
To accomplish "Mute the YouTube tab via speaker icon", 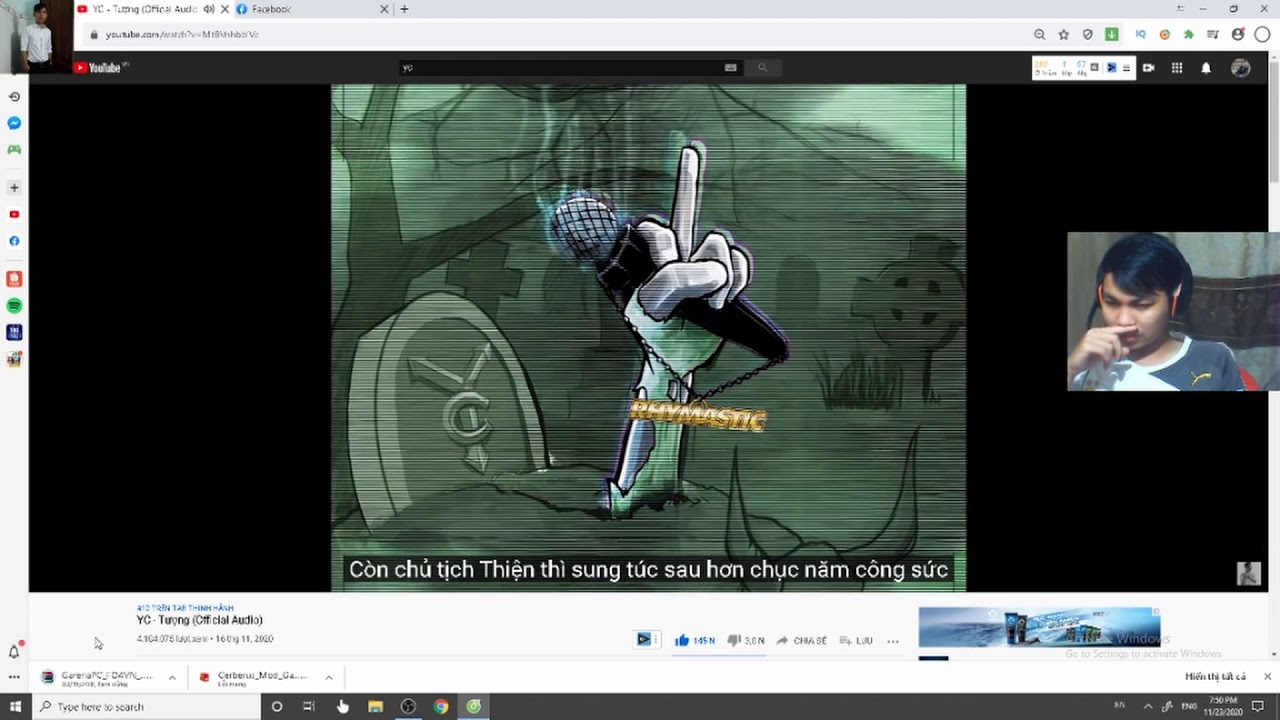I will [x=209, y=9].
